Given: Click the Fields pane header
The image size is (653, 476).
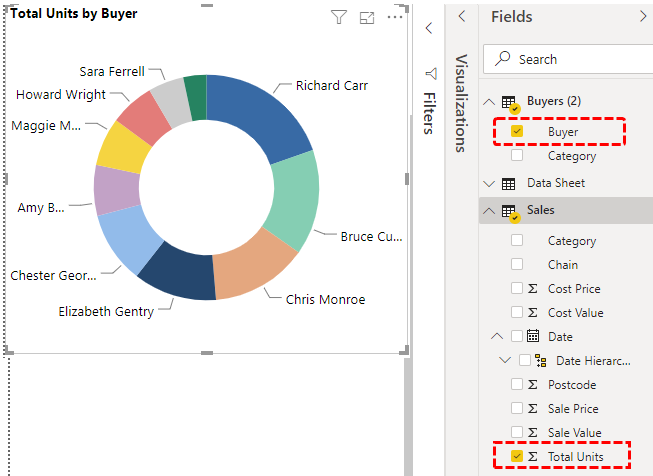Looking at the screenshot, I should 511,17.
